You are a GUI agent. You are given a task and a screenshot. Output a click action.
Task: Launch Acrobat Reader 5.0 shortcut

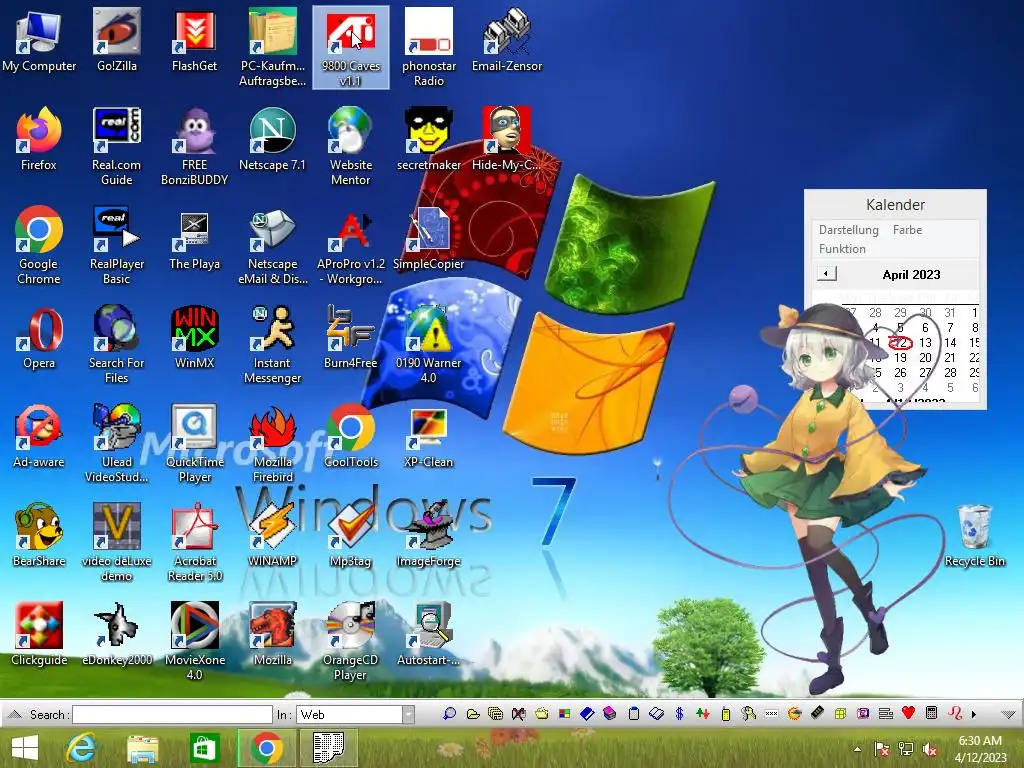(194, 542)
